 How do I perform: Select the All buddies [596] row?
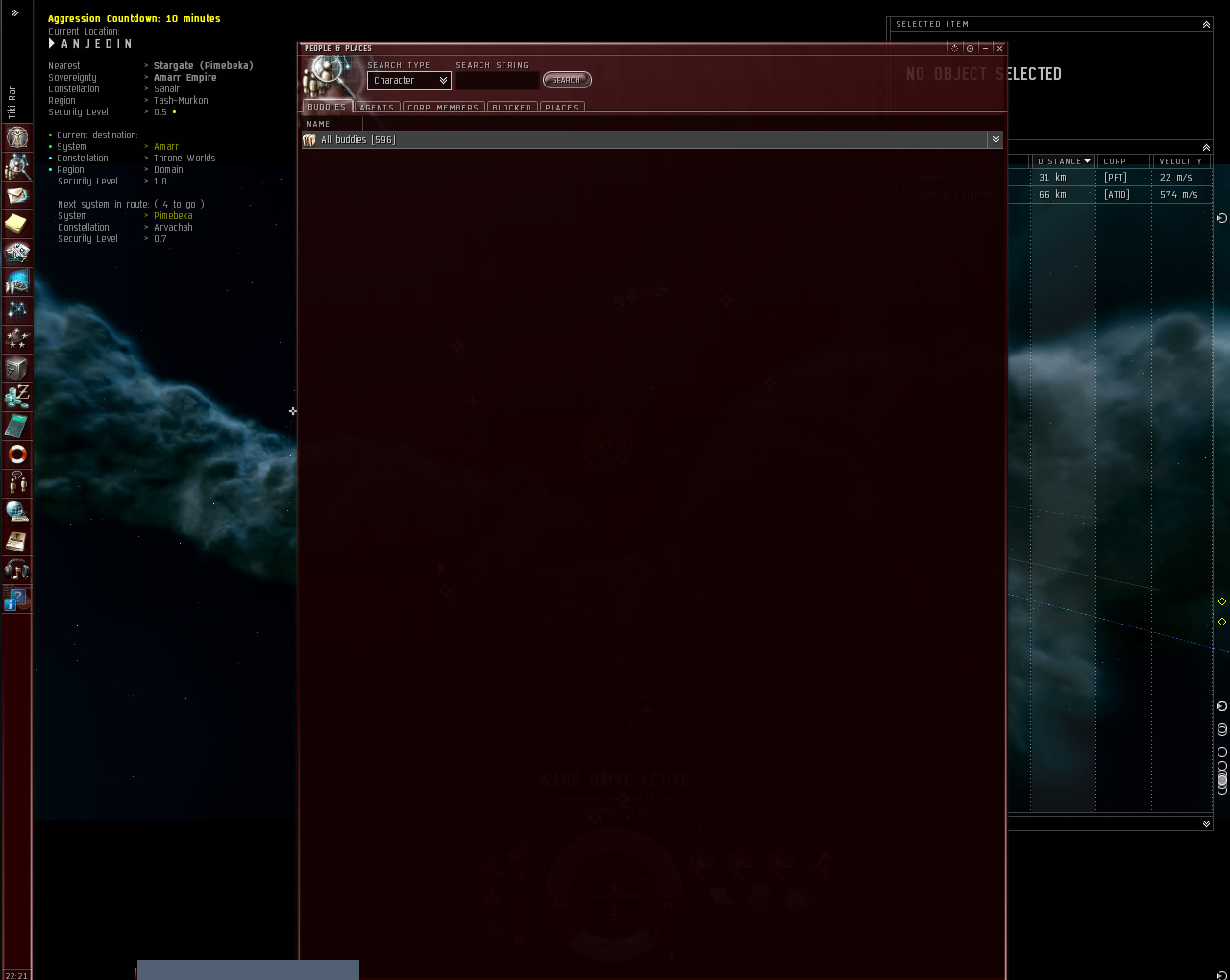pos(652,140)
